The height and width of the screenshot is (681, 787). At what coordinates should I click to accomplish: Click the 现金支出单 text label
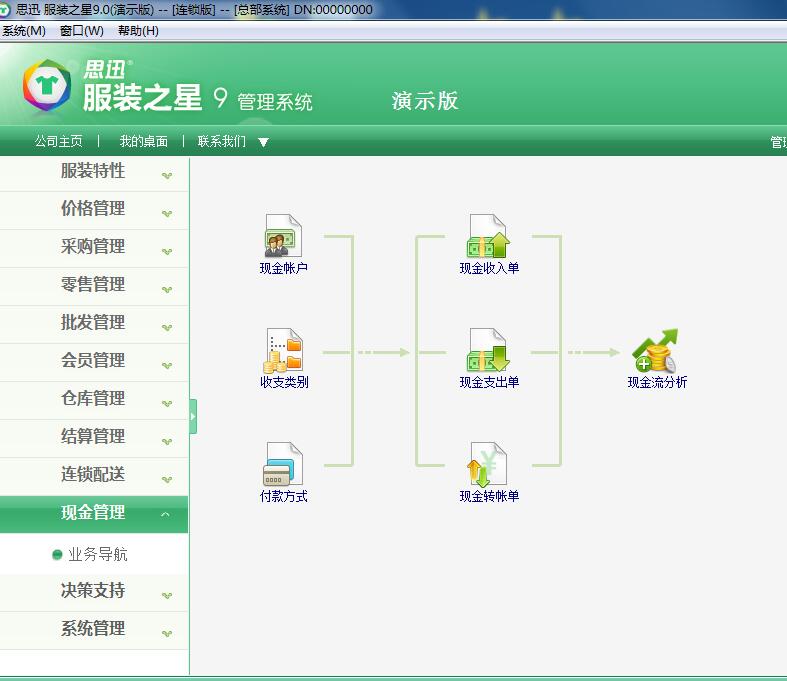pyautogui.click(x=489, y=382)
